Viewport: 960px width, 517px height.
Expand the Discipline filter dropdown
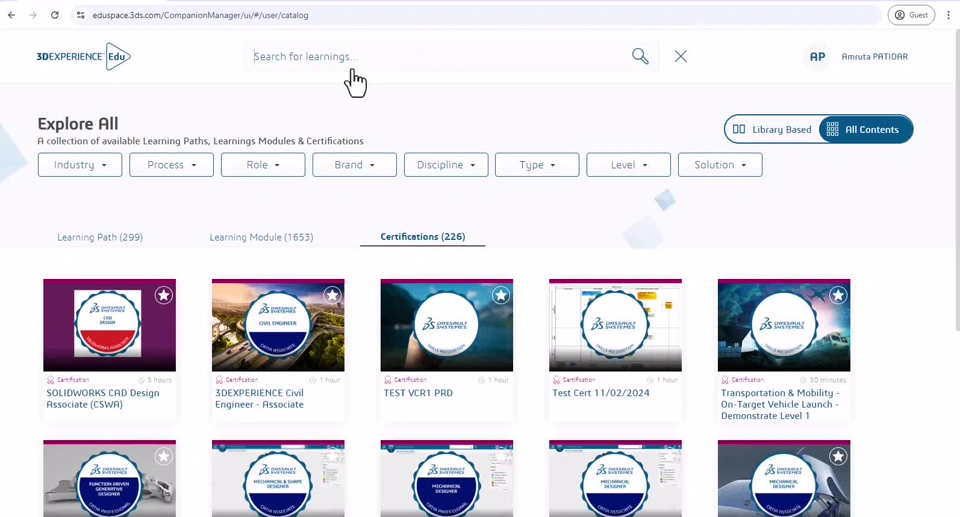[446, 165]
